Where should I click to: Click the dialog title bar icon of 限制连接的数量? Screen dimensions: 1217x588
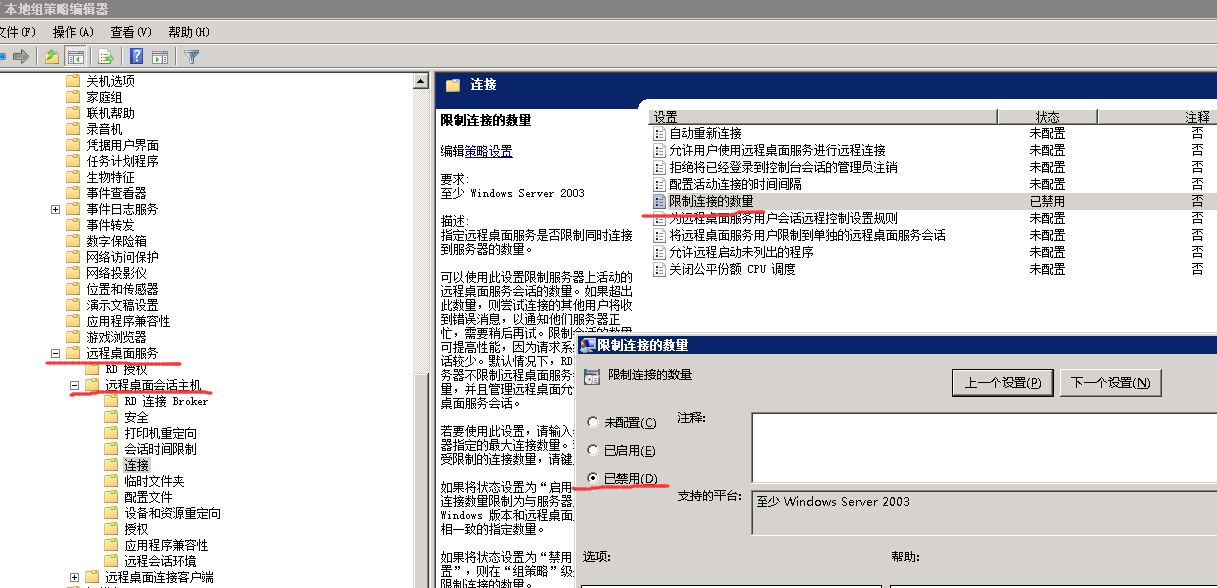588,345
